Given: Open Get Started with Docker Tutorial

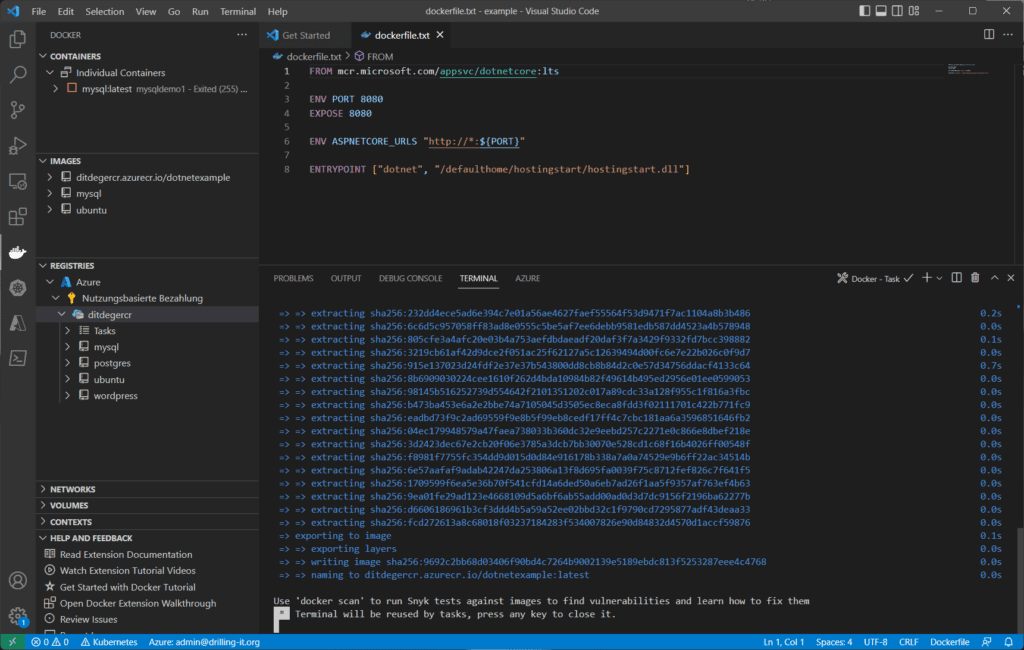Looking at the screenshot, I should tap(127, 587).
